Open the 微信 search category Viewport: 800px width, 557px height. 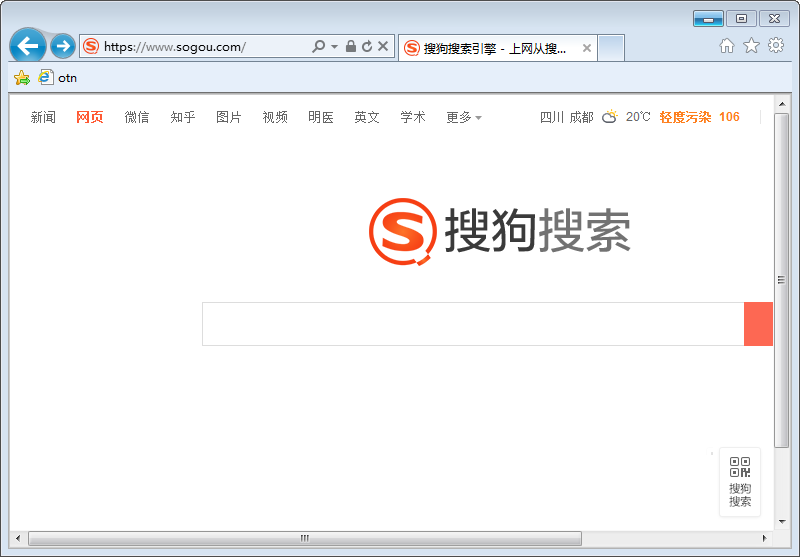coord(137,117)
